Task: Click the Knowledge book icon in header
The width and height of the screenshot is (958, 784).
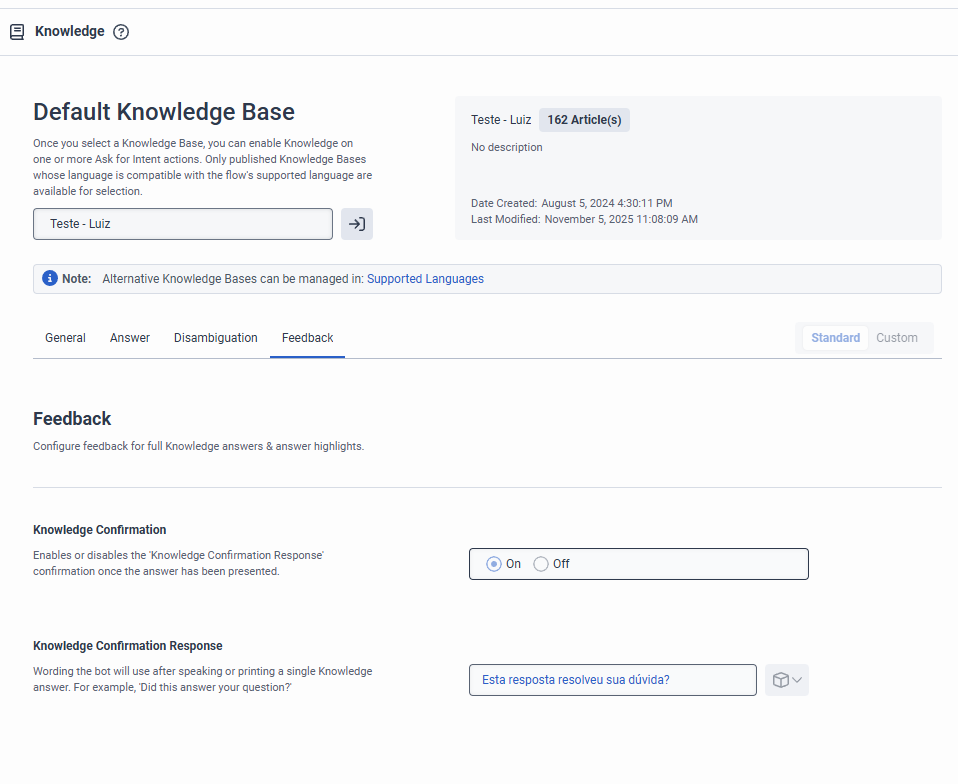Action: [x=17, y=32]
